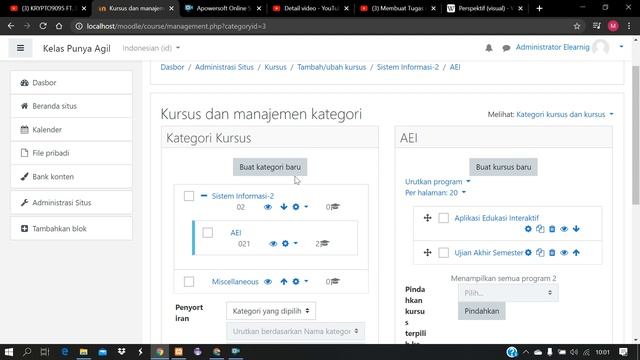
Task: Open the user menu arrow beside avatar
Action: tap(621, 47)
